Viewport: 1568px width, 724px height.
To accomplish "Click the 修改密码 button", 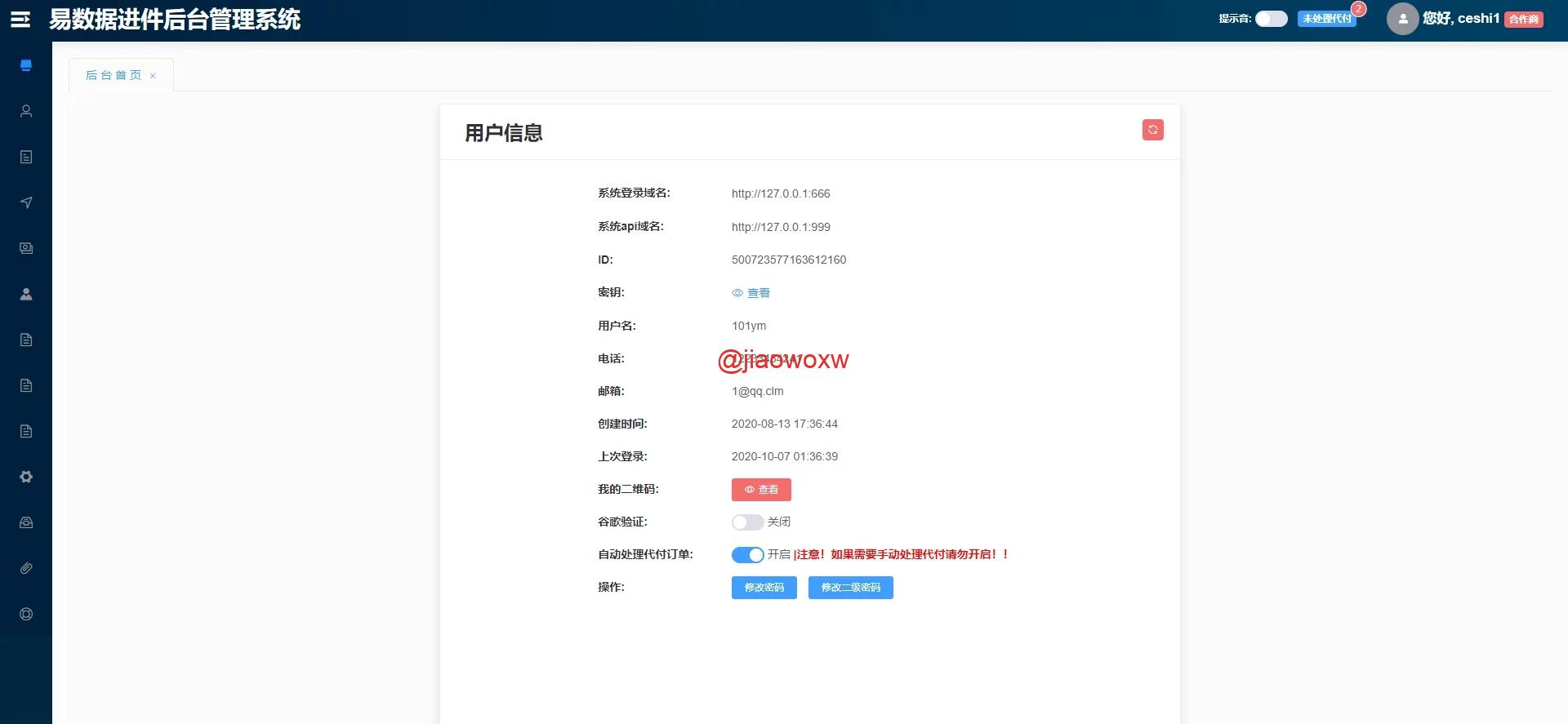I will [x=764, y=588].
